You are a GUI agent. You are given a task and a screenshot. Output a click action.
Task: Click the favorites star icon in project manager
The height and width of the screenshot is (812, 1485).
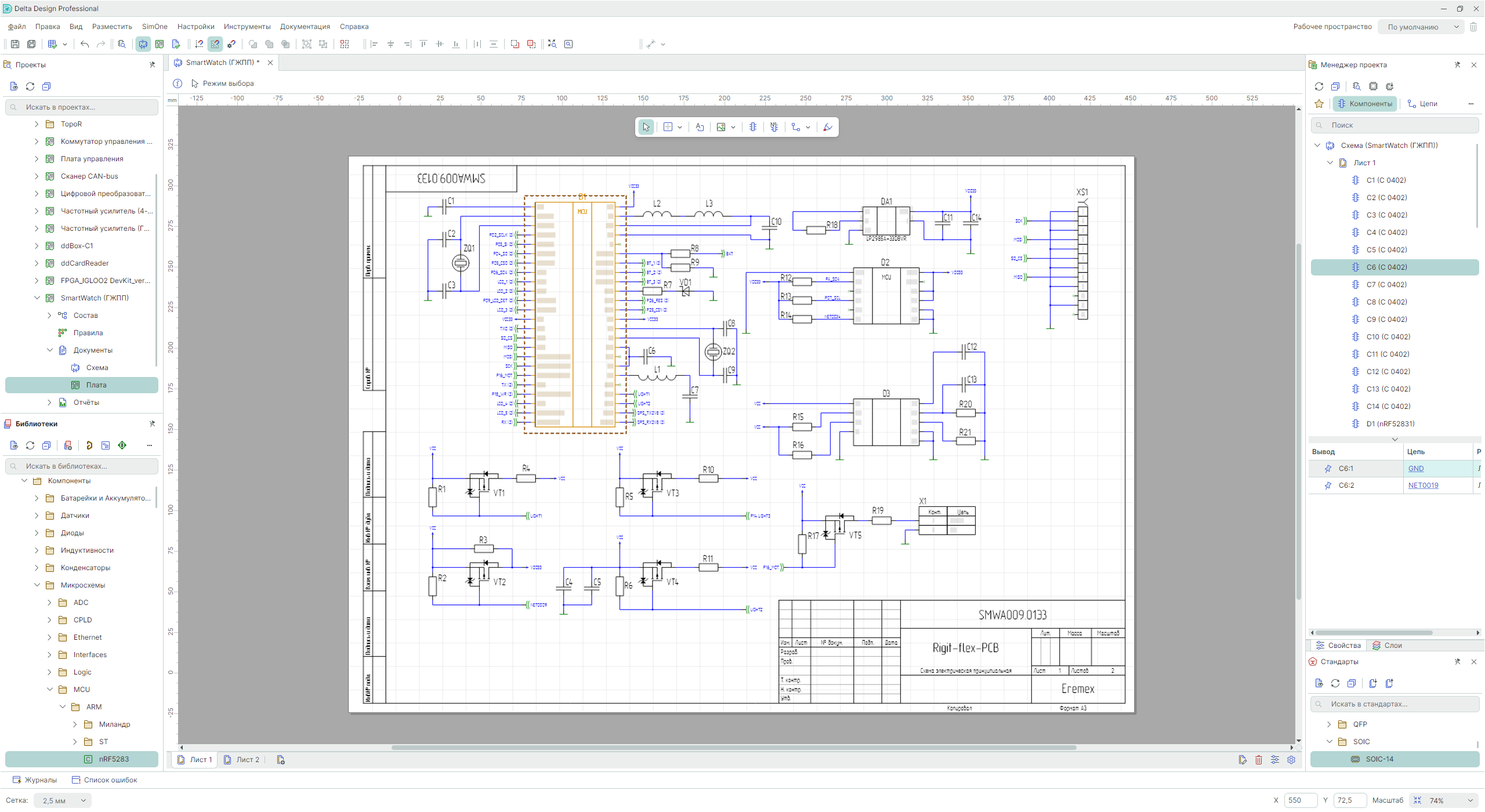click(1319, 104)
